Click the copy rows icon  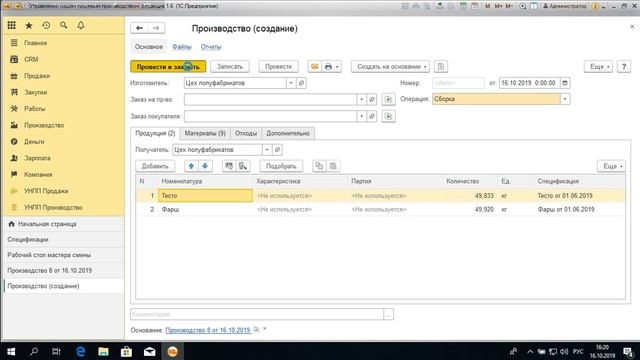coord(319,166)
